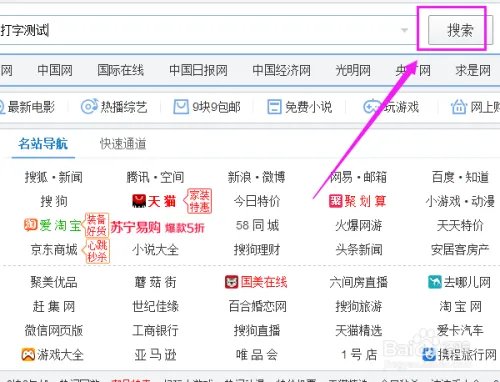Viewport: 500px width, 382px height.
Task: Open the 玩游戏 text link
Action: pos(401,107)
